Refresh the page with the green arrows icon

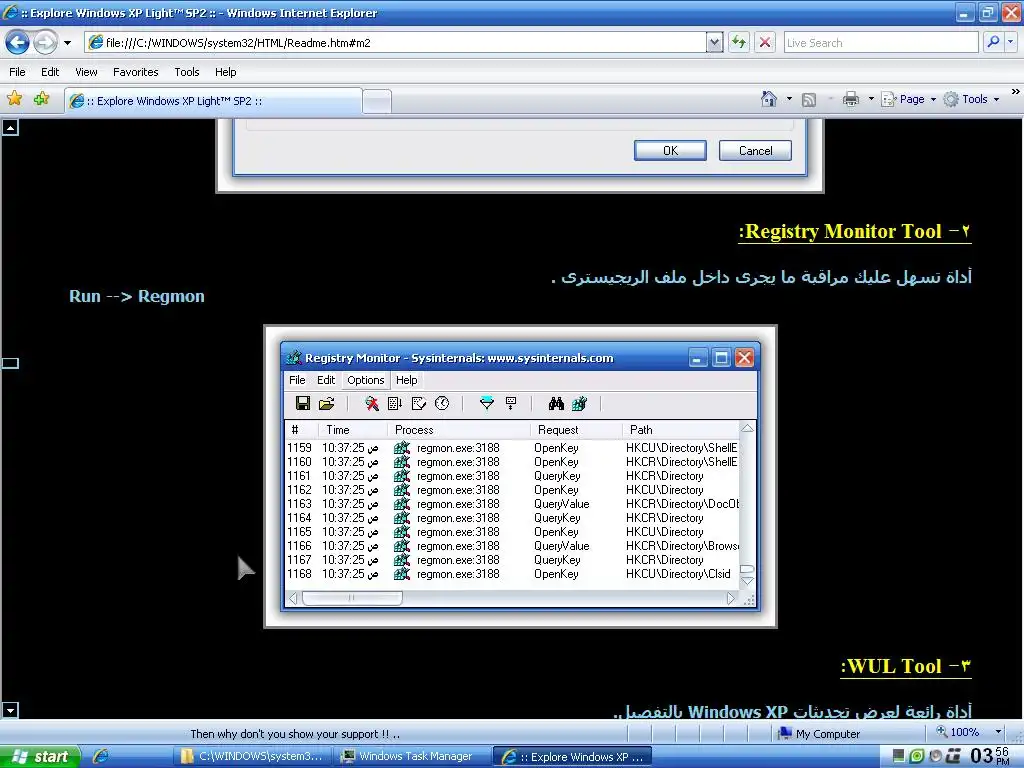739,42
